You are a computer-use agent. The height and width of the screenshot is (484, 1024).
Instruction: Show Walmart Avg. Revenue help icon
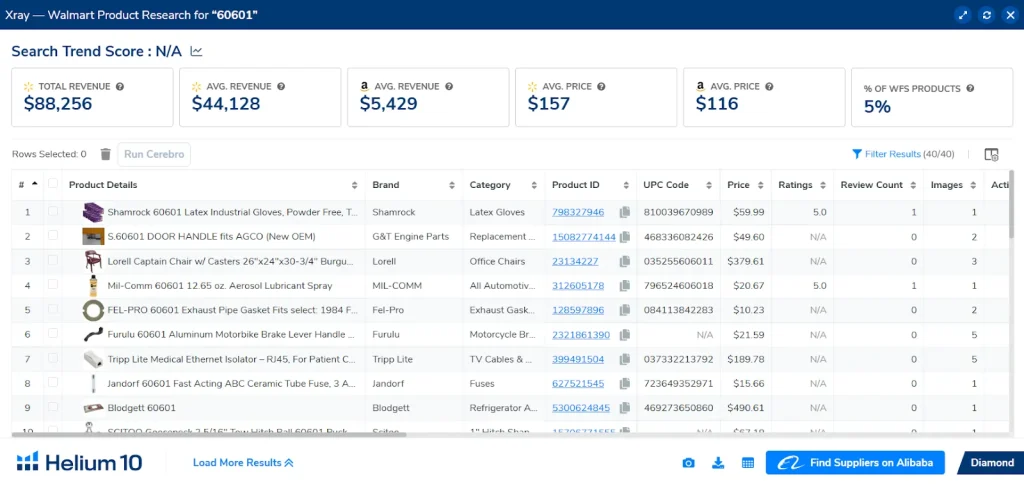(281, 86)
